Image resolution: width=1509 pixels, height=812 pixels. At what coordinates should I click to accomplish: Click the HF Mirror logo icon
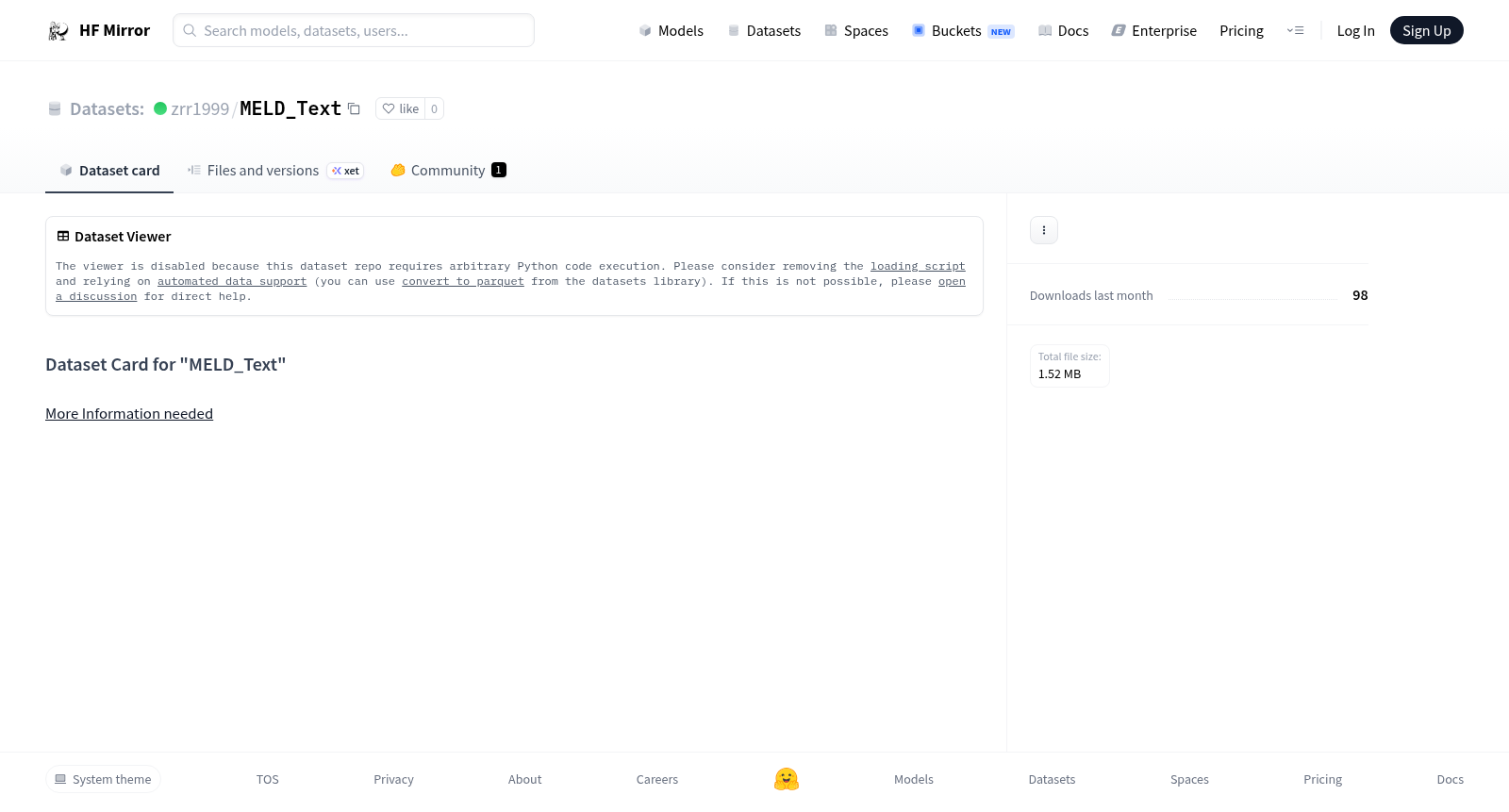pyautogui.click(x=58, y=31)
